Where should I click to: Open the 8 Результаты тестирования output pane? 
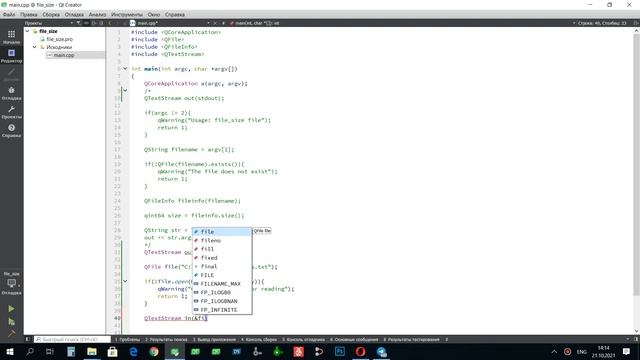pos(411,339)
